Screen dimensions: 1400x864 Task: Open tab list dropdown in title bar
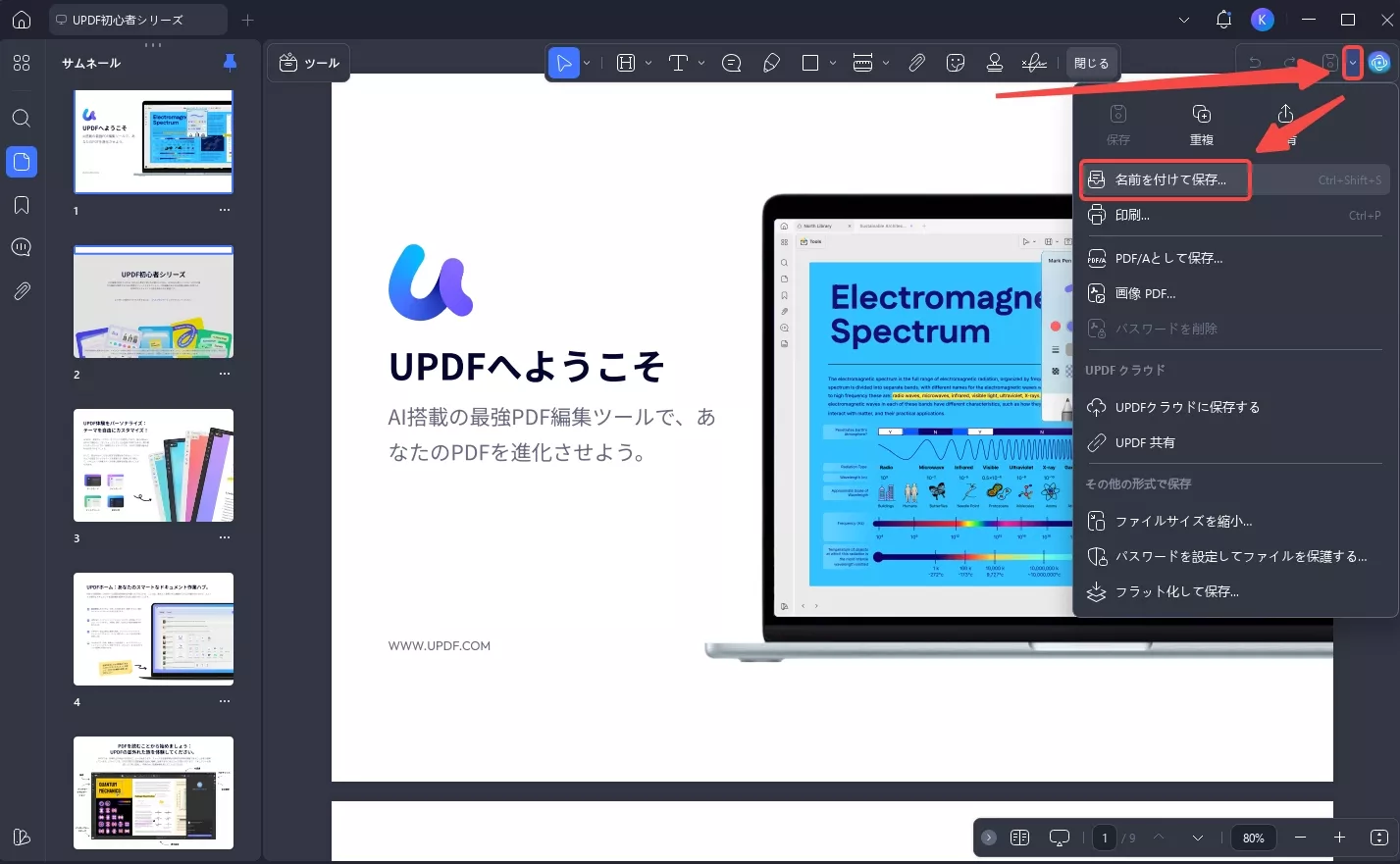point(1184,20)
